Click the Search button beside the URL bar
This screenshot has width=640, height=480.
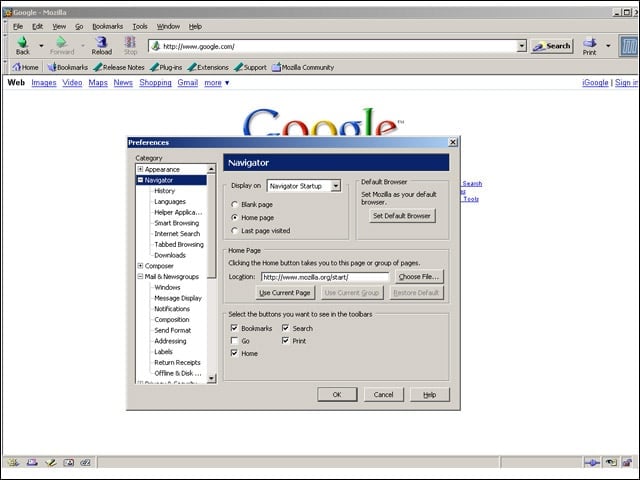[552, 46]
